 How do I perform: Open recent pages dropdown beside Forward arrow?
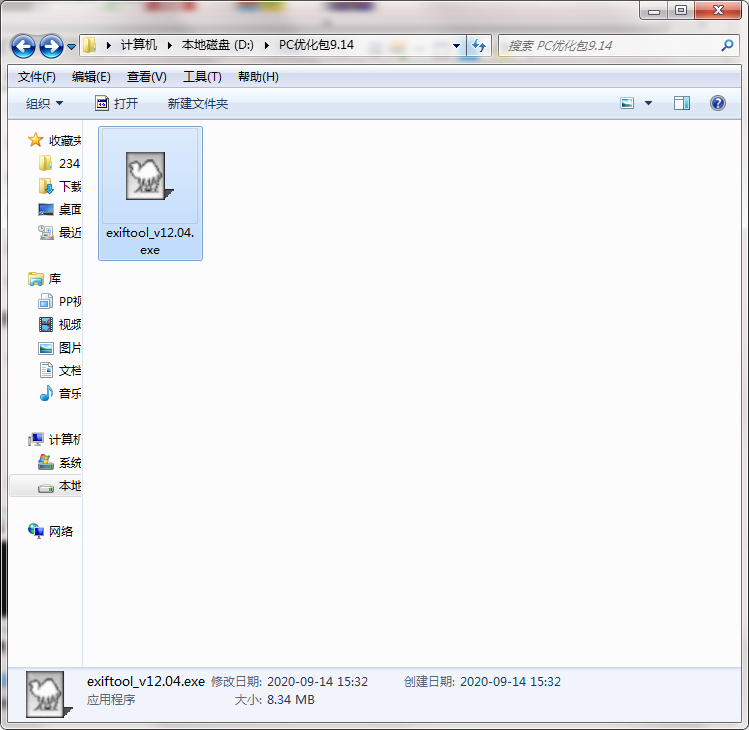click(x=71, y=46)
